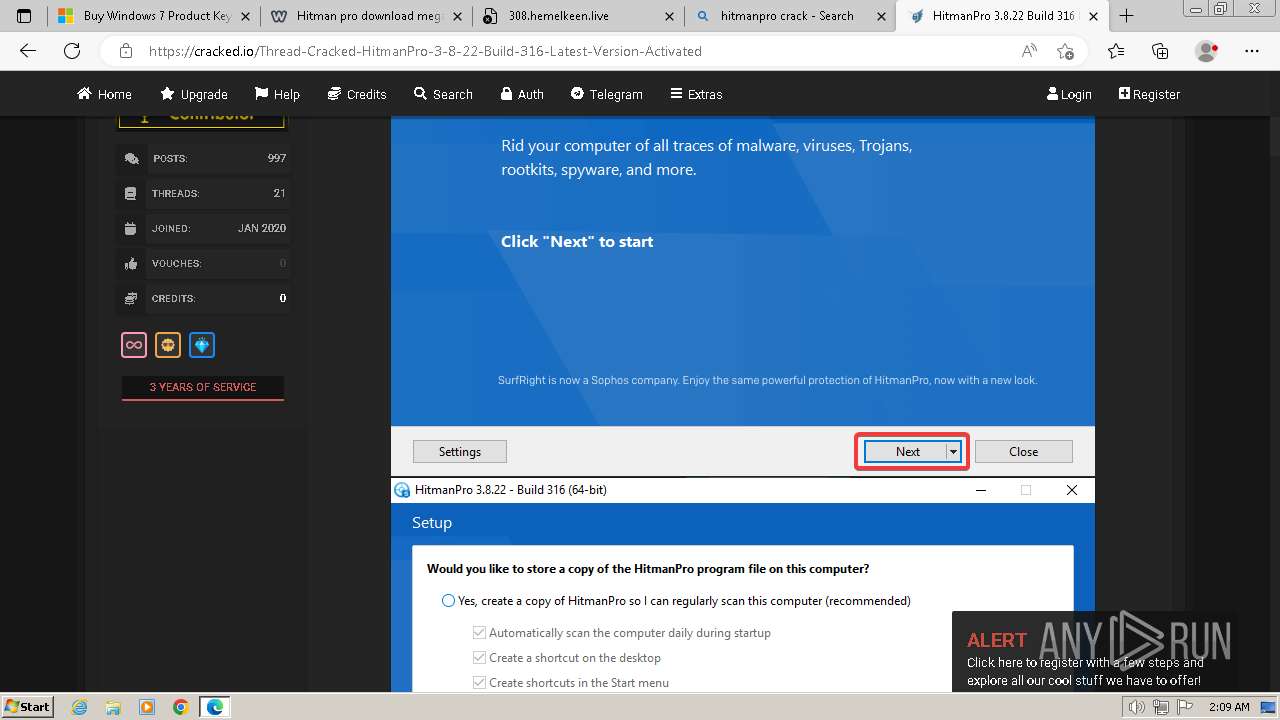Open the Favorites list icon
Screen dimensions: 1280x720
(1116, 51)
